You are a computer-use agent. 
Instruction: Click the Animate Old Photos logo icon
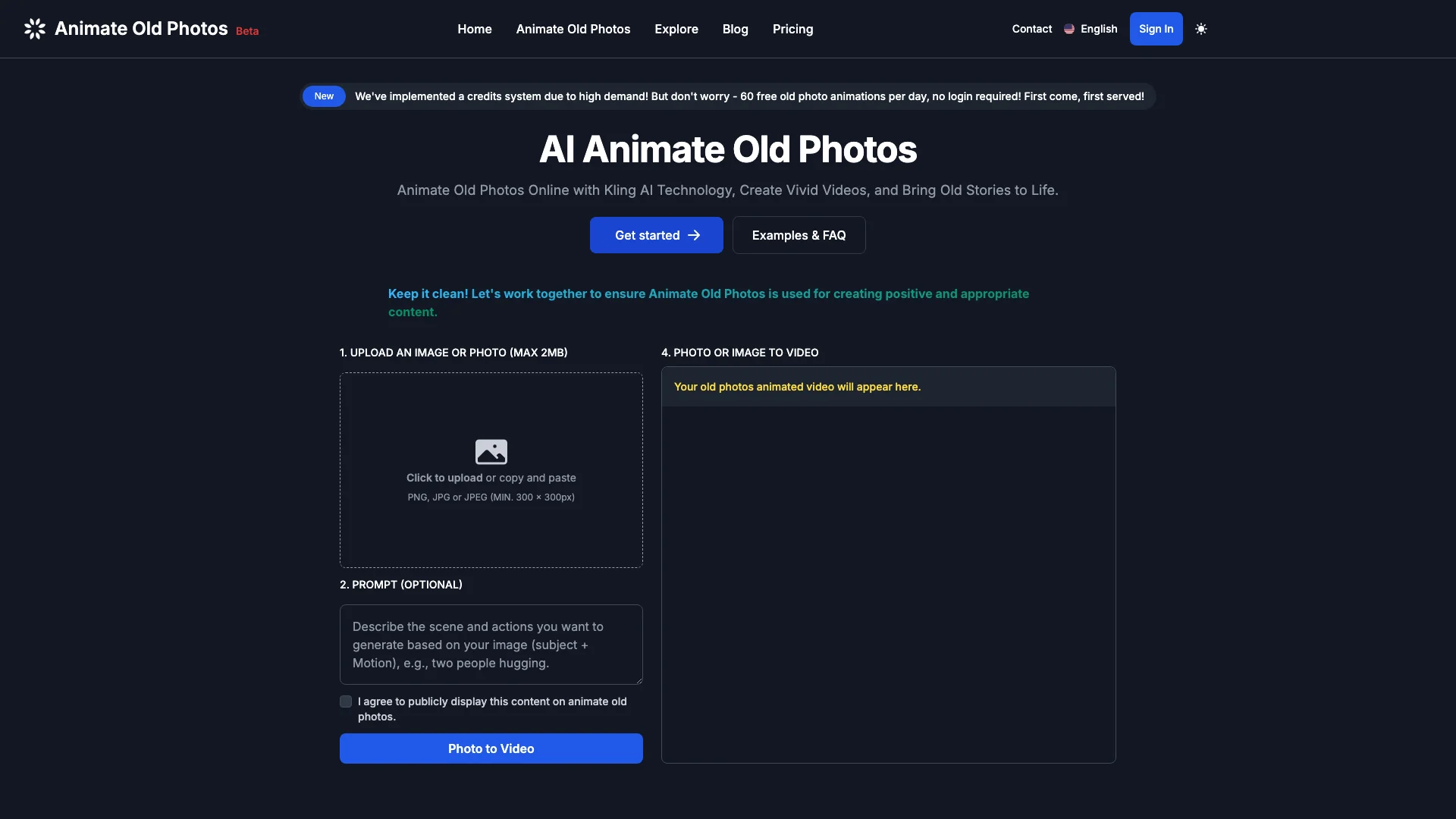pyautogui.click(x=33, y=29)
